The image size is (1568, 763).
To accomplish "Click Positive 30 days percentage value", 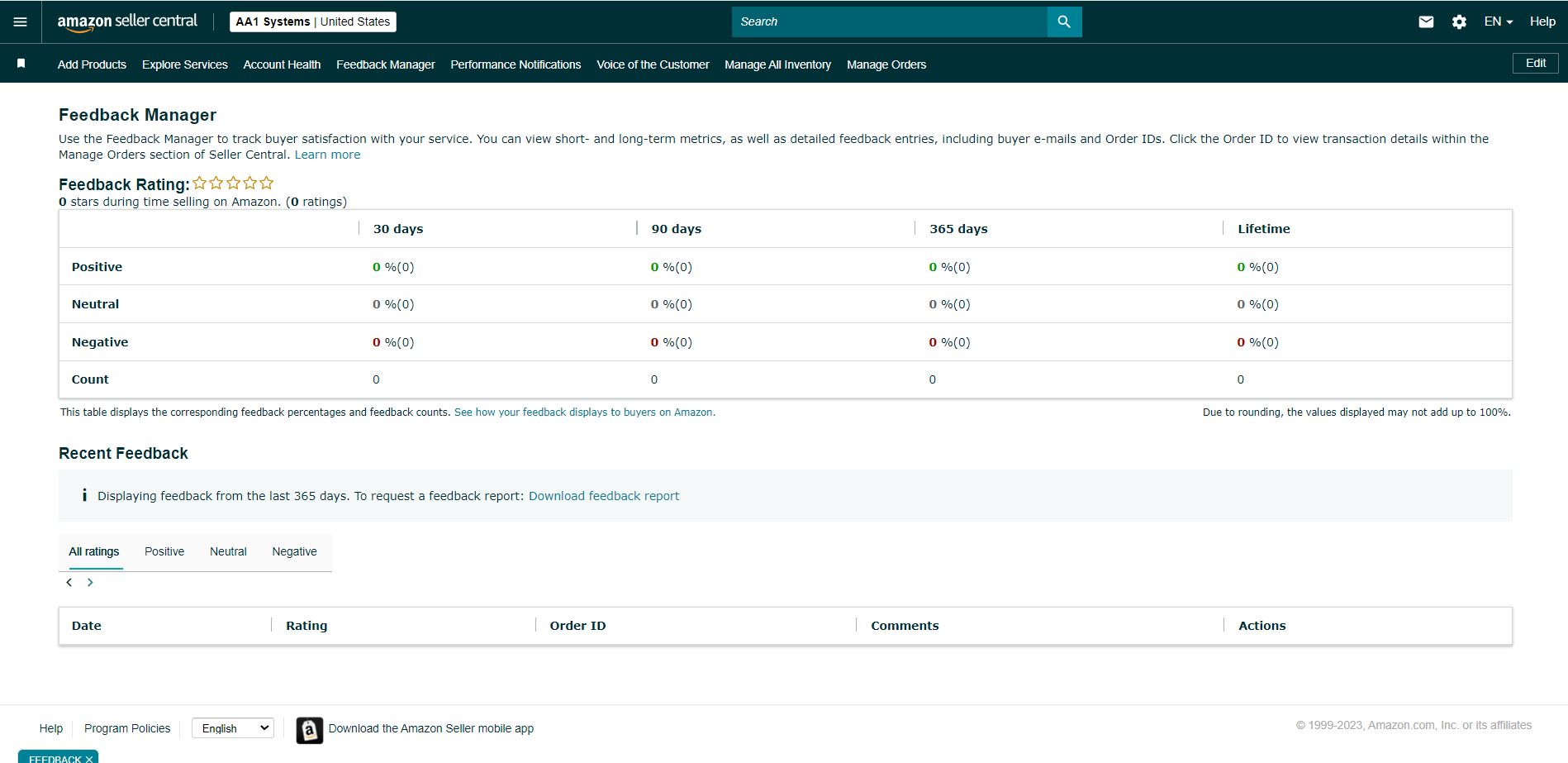I will [393, 267].
